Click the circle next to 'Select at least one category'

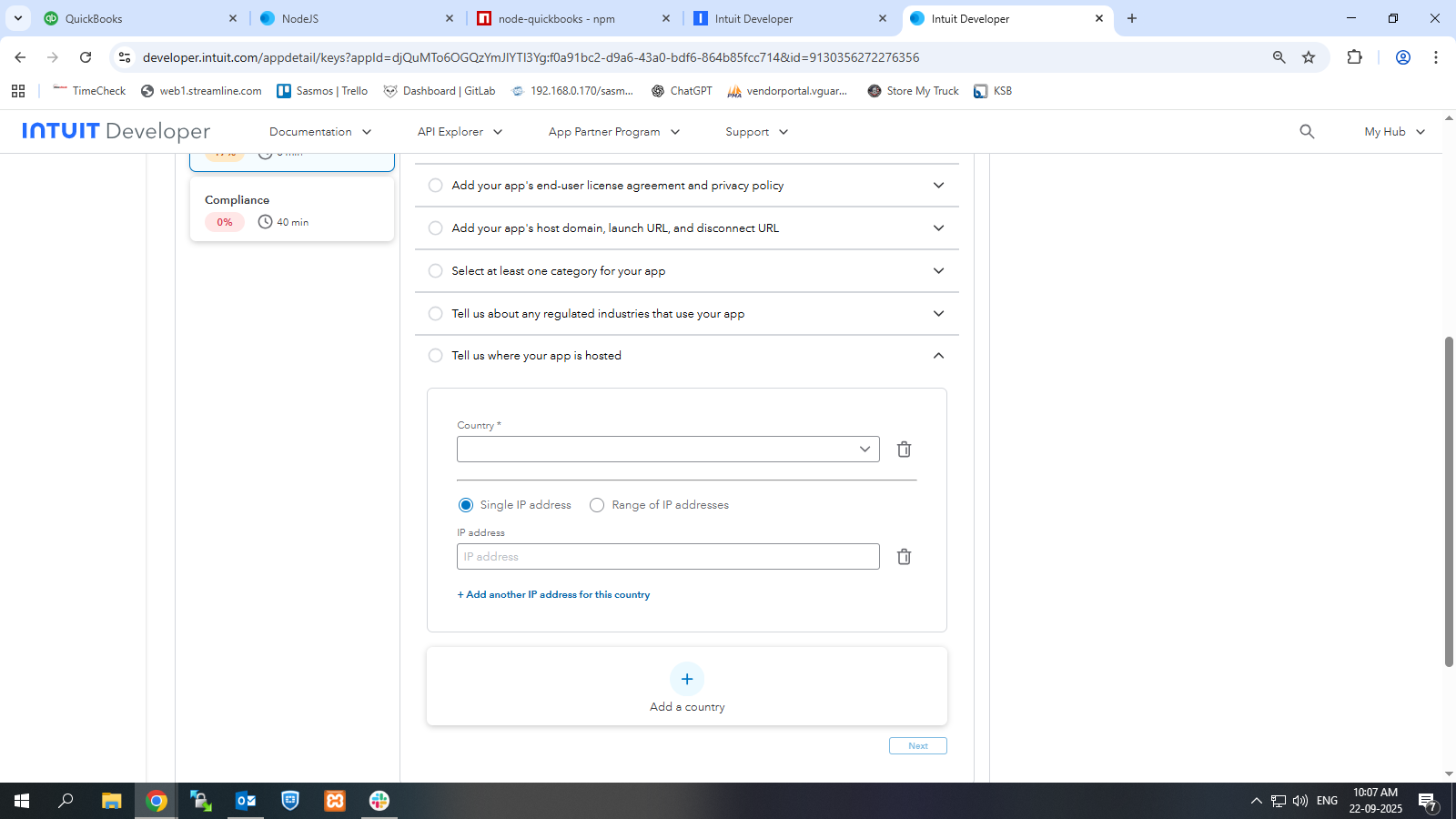coord(436,271)
